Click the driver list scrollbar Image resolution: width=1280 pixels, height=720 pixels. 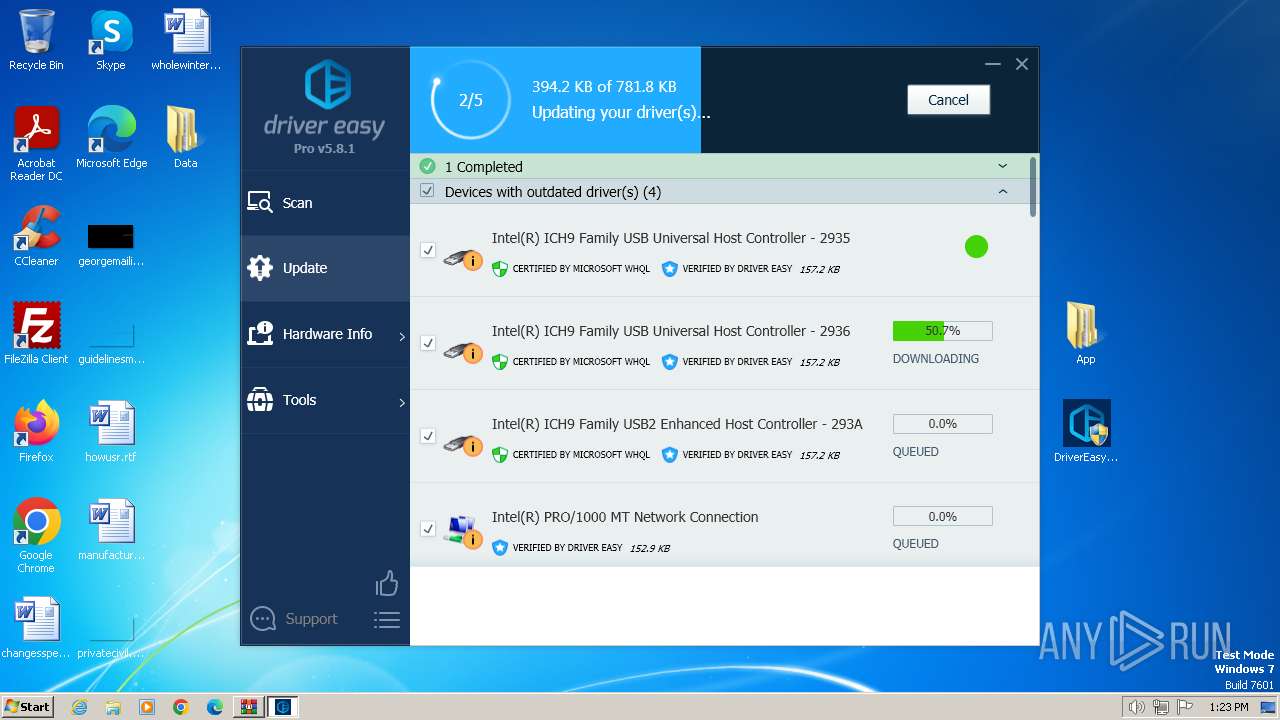pos(1033,185)
